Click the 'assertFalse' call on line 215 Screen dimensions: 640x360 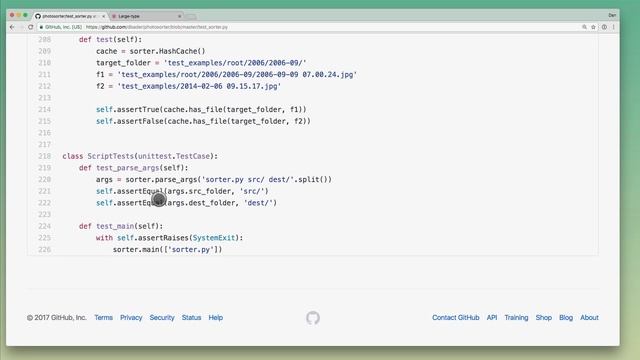pyautogui.click(x=140, y=121)
